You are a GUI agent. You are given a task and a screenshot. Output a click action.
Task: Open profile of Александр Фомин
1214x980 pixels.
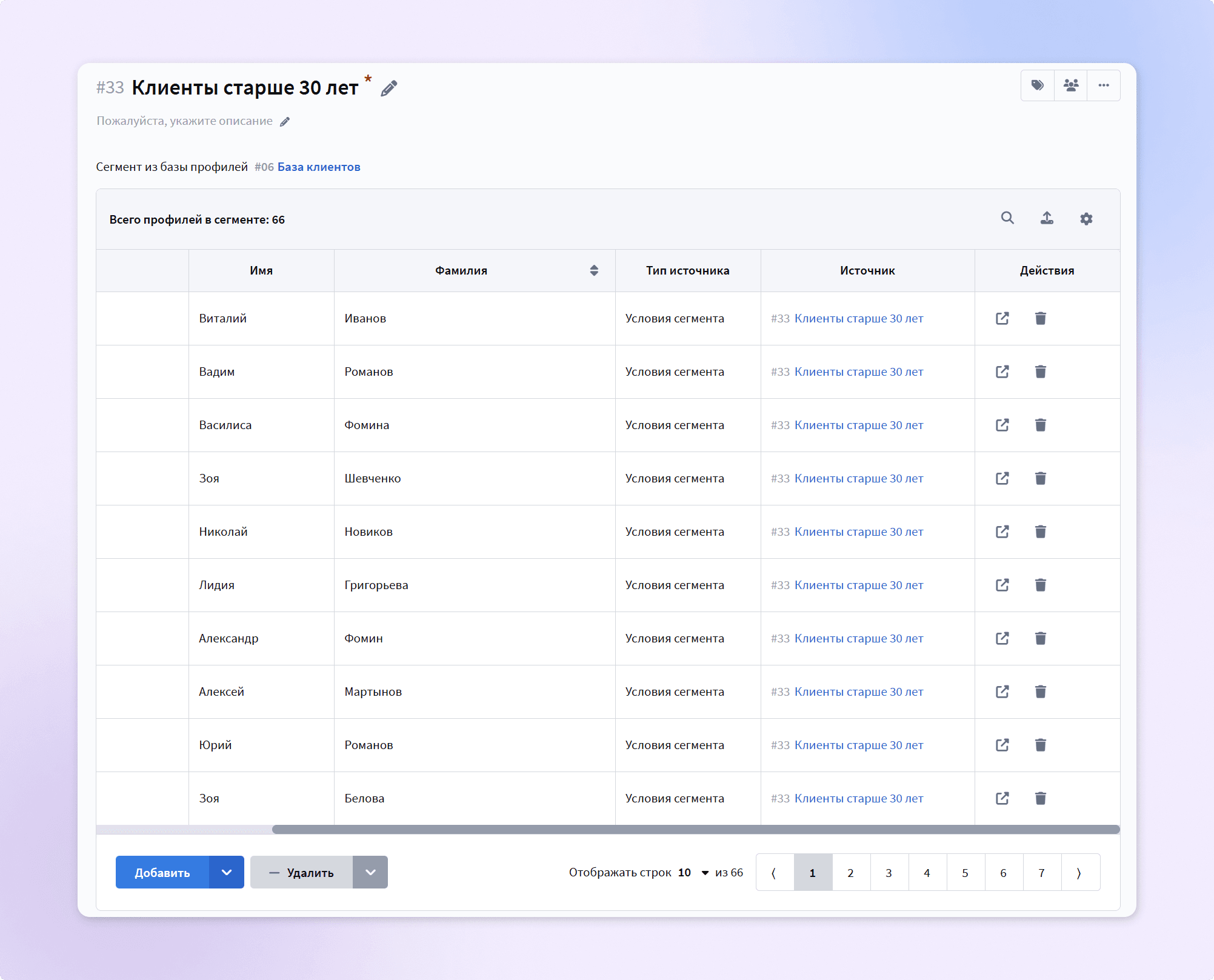pos(1002,638)
